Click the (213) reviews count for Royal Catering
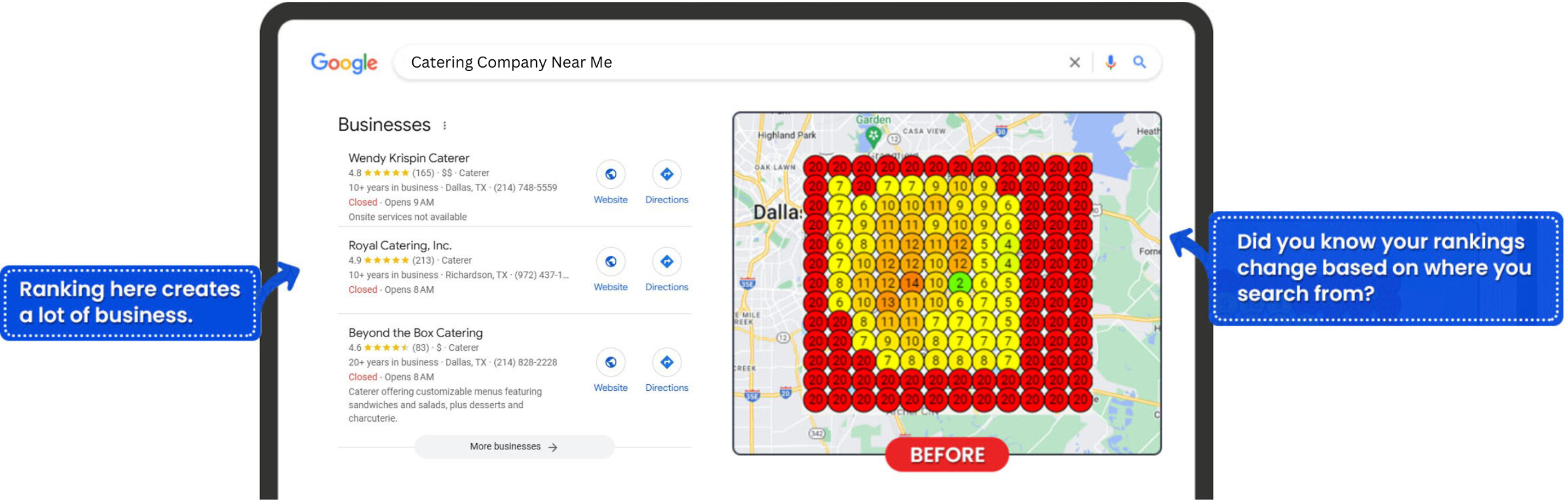 click(x=423, y=260)
